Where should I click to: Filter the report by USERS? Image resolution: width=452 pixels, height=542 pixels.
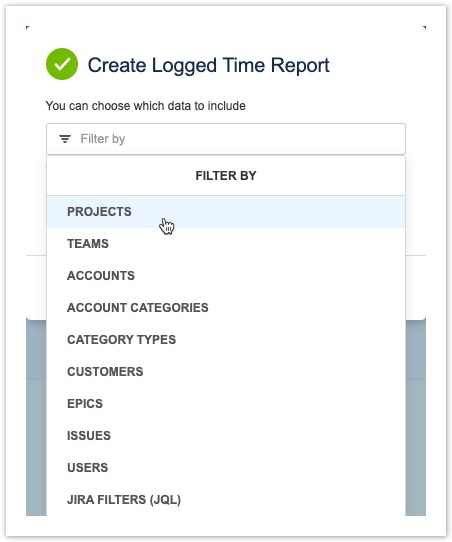[x=226, y=467]
